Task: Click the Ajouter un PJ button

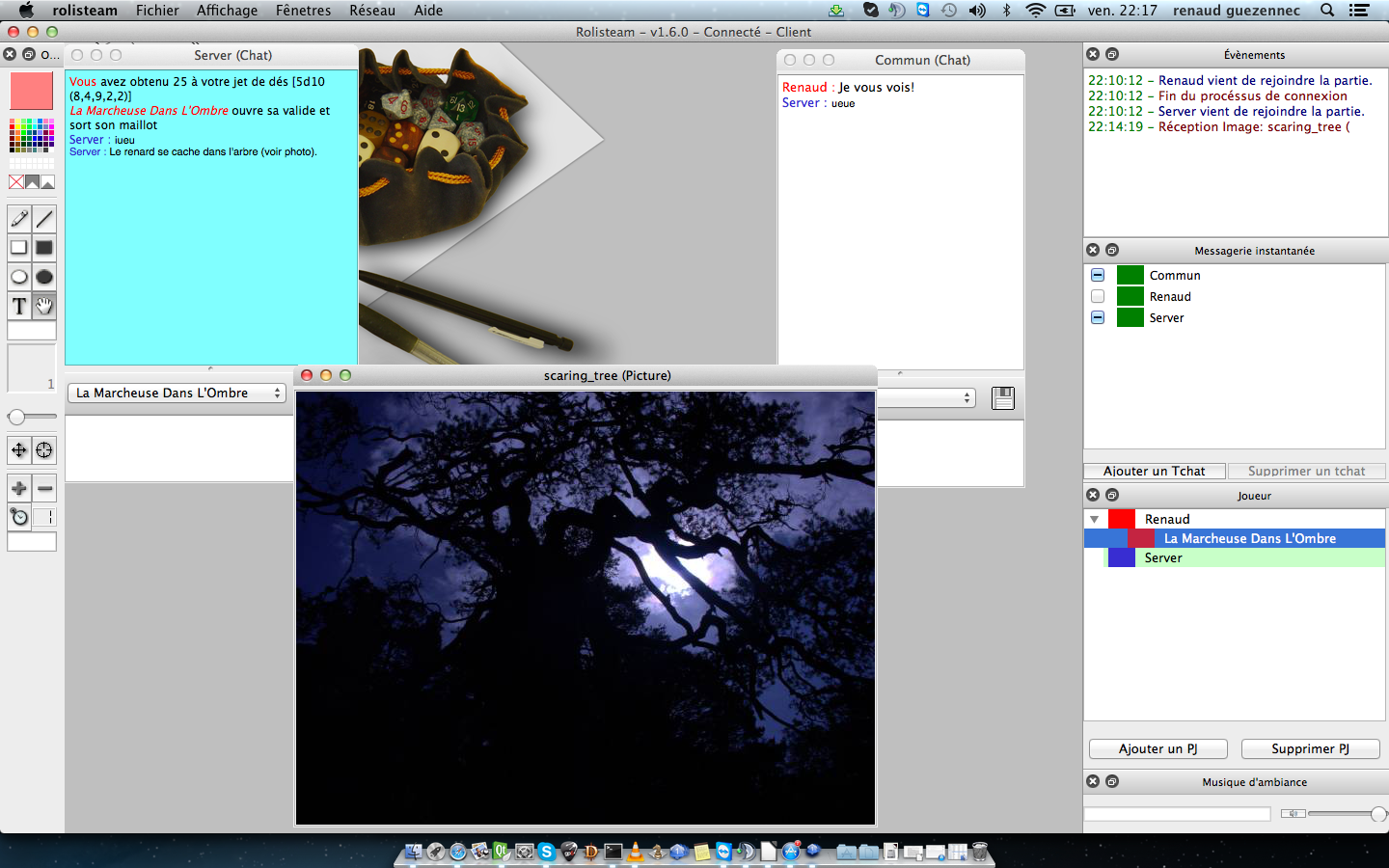Action: click(x=1157, y=748)
